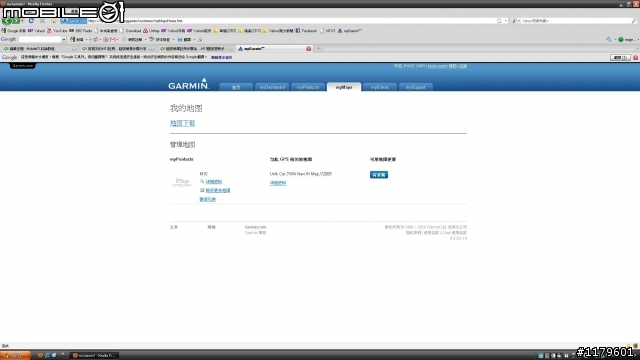Viewport: 640px width, 360px height.
Task: Open the myExtras tab
Action: tap(380, 87)
